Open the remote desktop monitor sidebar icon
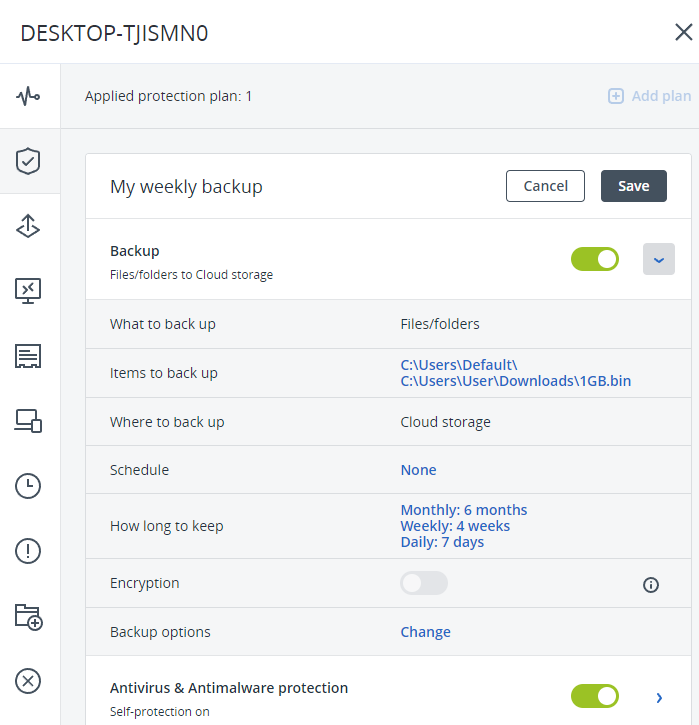 (28, 291)
